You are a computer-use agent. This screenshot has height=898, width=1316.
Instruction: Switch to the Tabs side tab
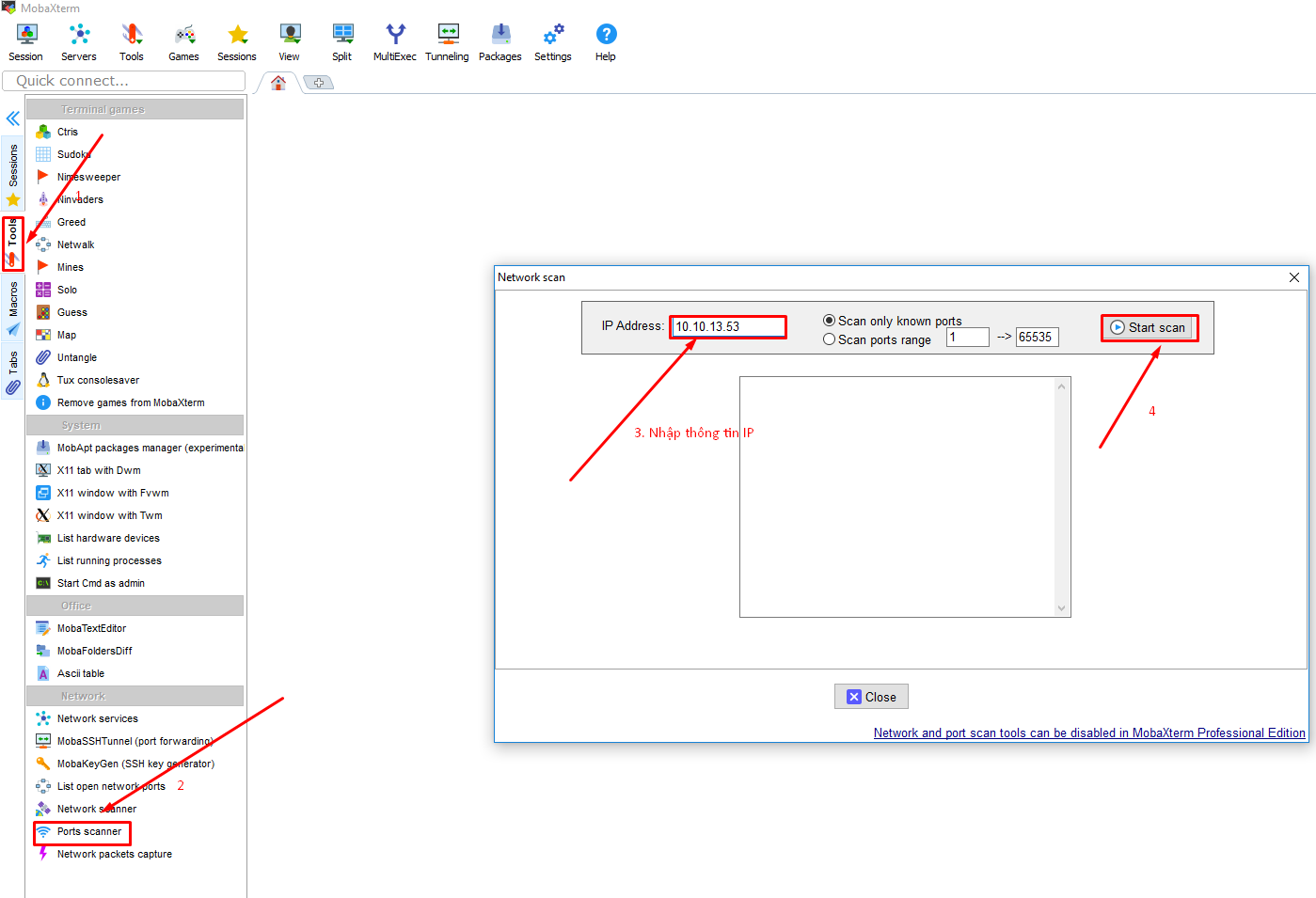pyautogui.click(x=13, y=372)
